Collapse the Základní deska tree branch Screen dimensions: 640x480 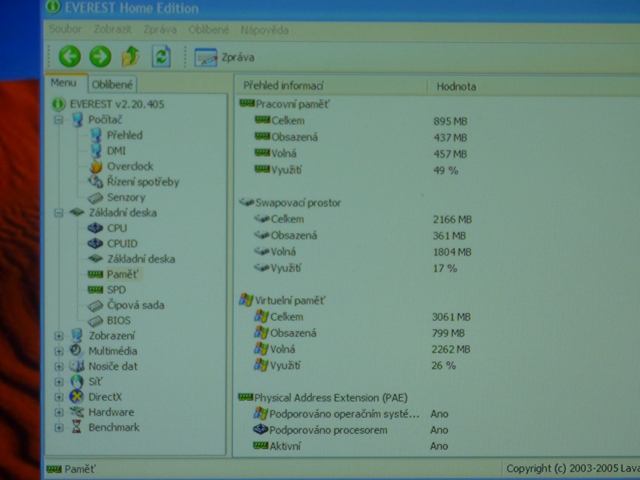(x=59, y=213)
